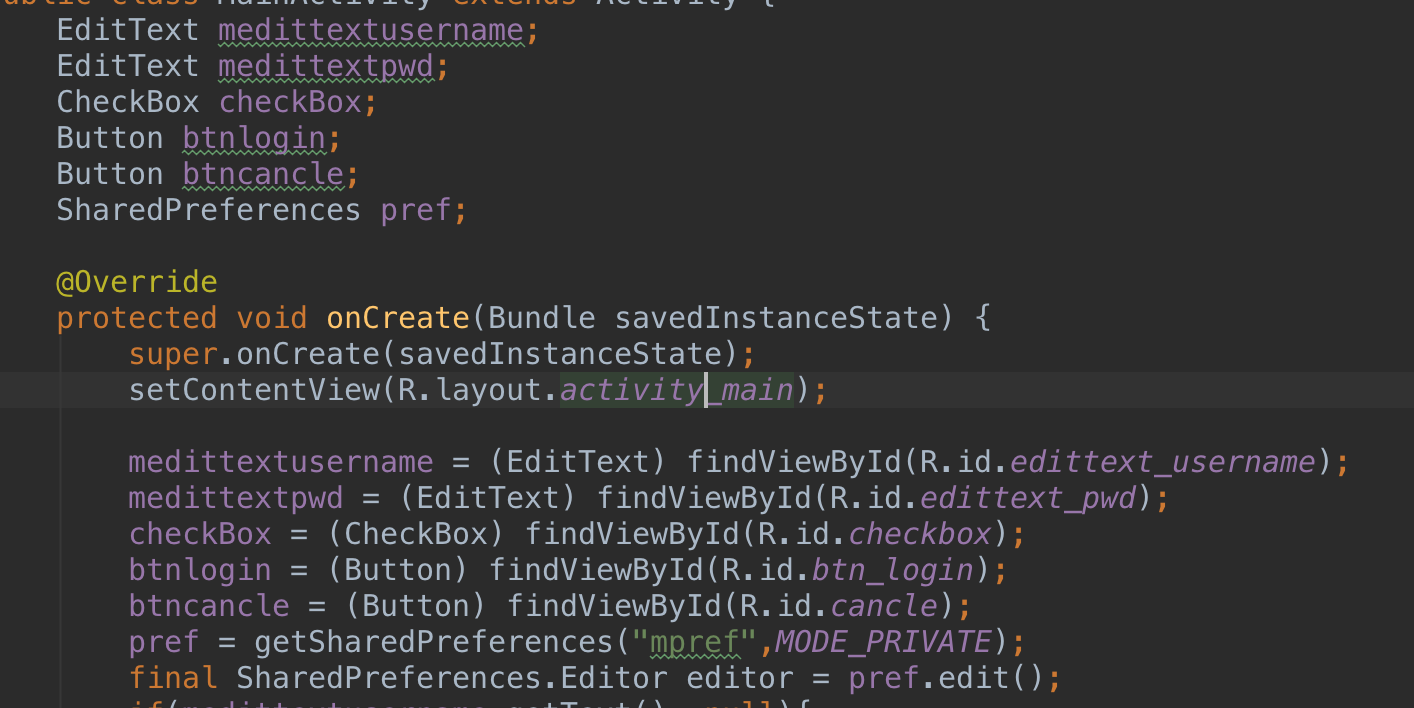Click edittext_username resource id

[x=1164, y=462]
